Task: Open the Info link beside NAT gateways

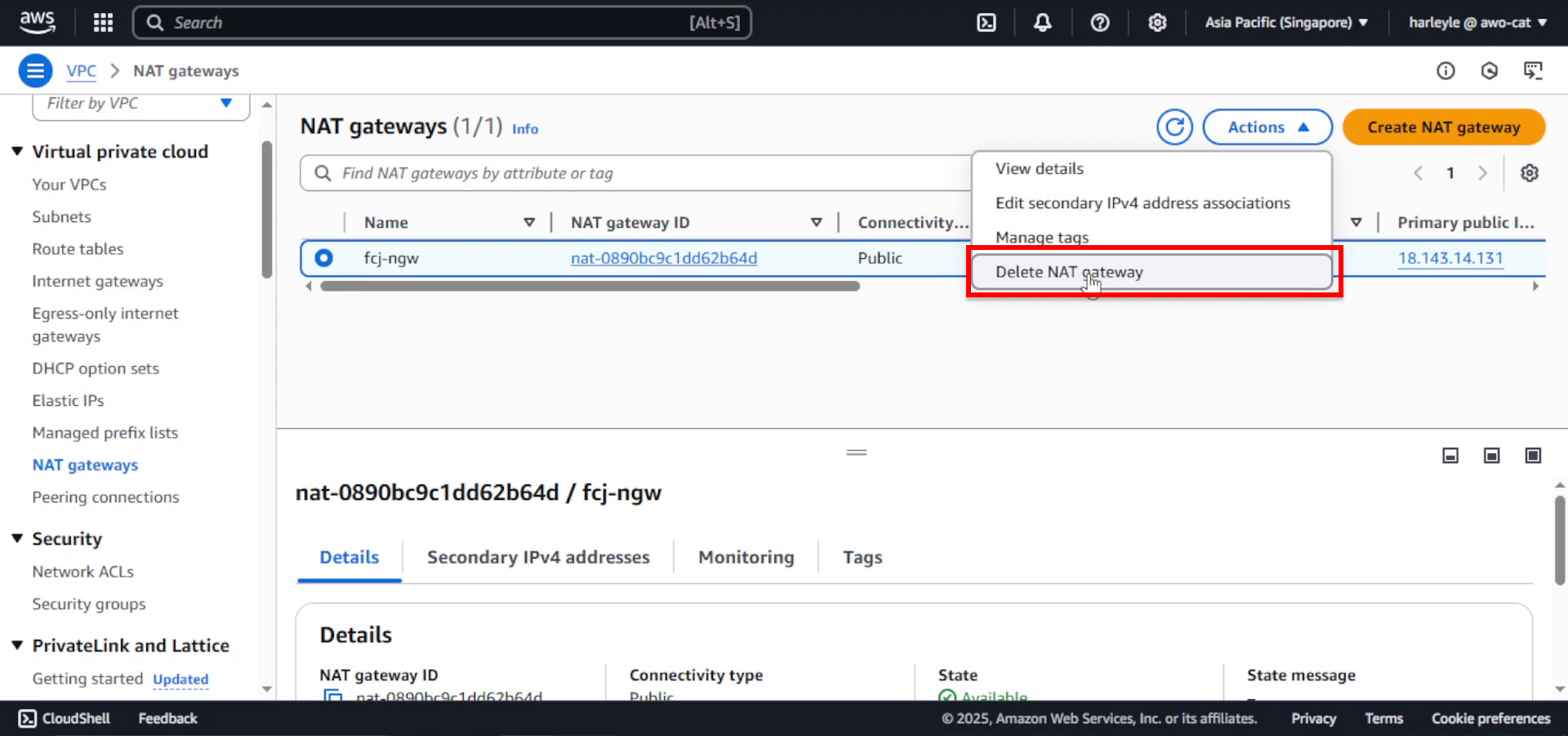Action: tap(525, 129)
